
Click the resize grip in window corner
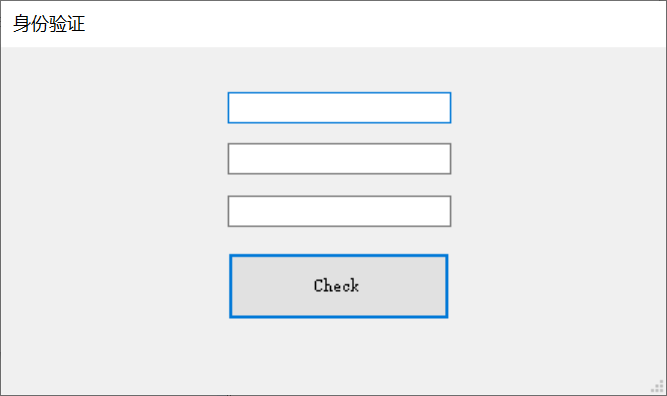pos(658,387)
